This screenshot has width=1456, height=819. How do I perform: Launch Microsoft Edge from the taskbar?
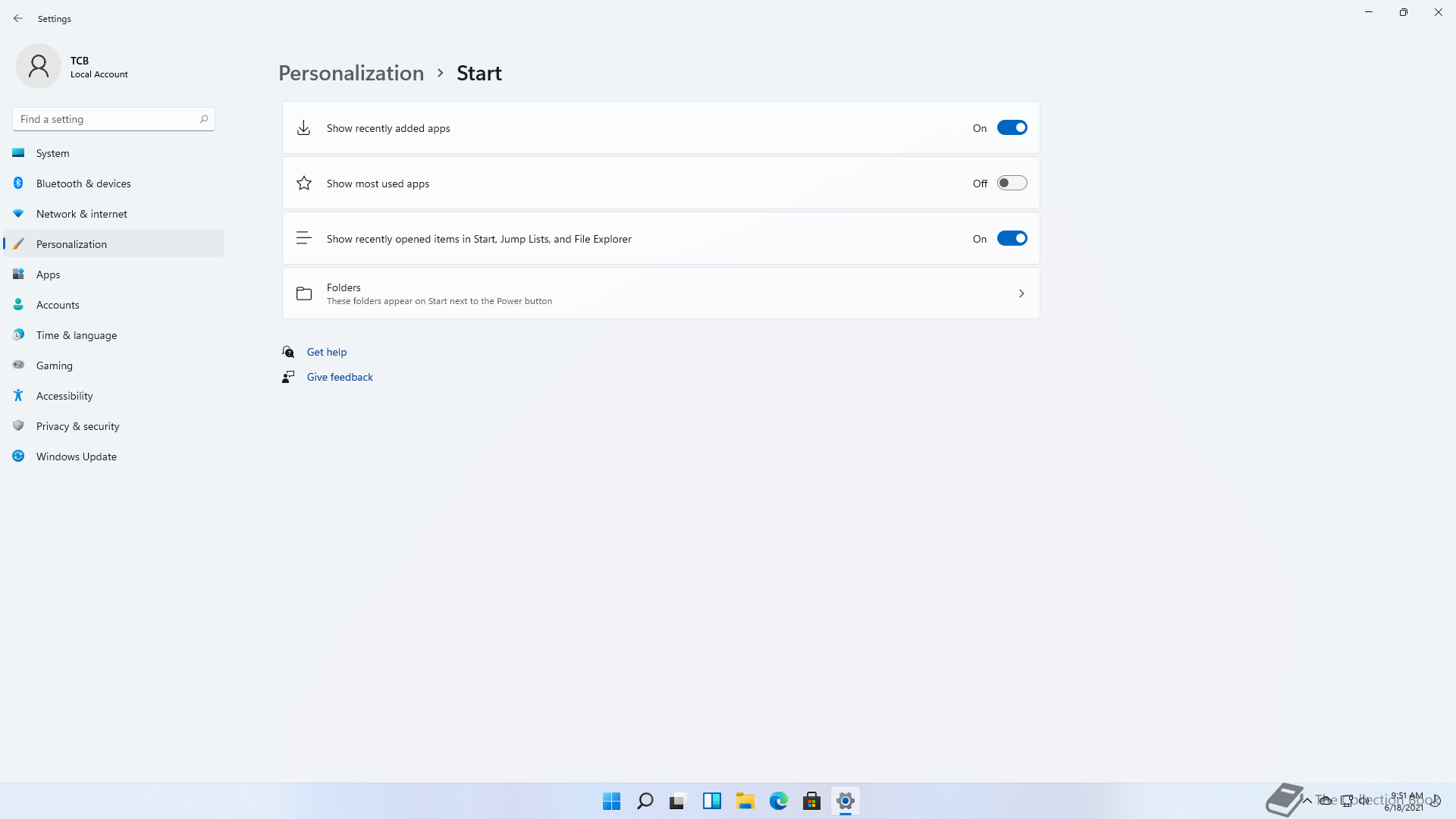(x=779, y=801)
